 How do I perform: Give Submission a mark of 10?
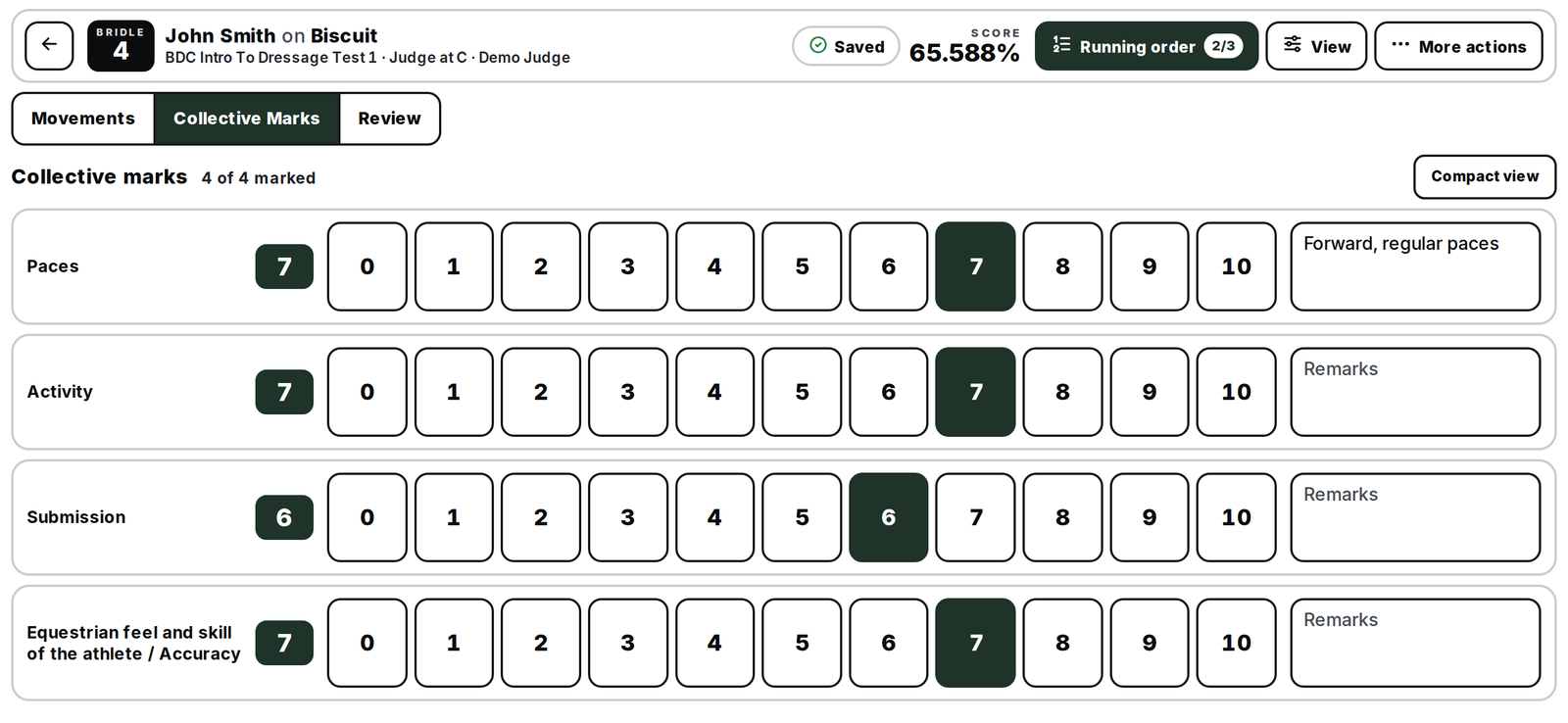[1236, 517]
